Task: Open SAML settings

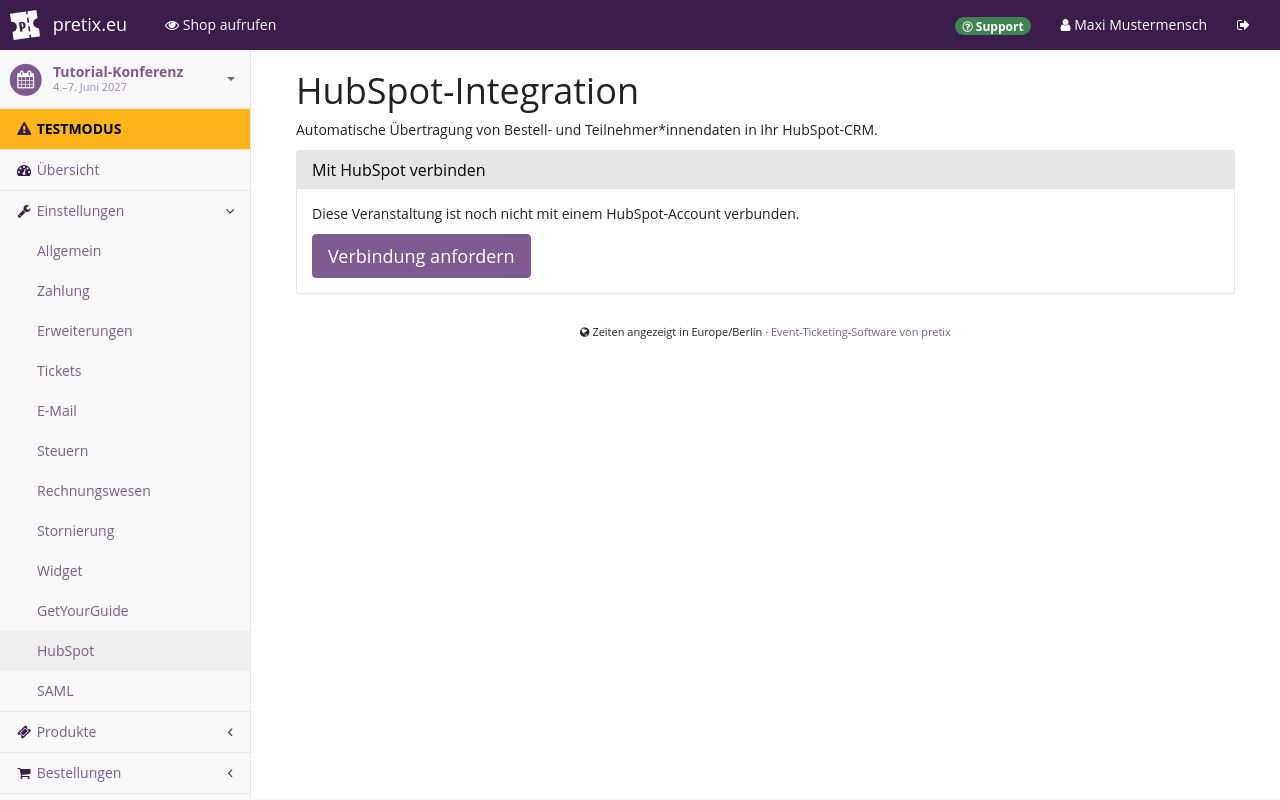Action: 125,691
